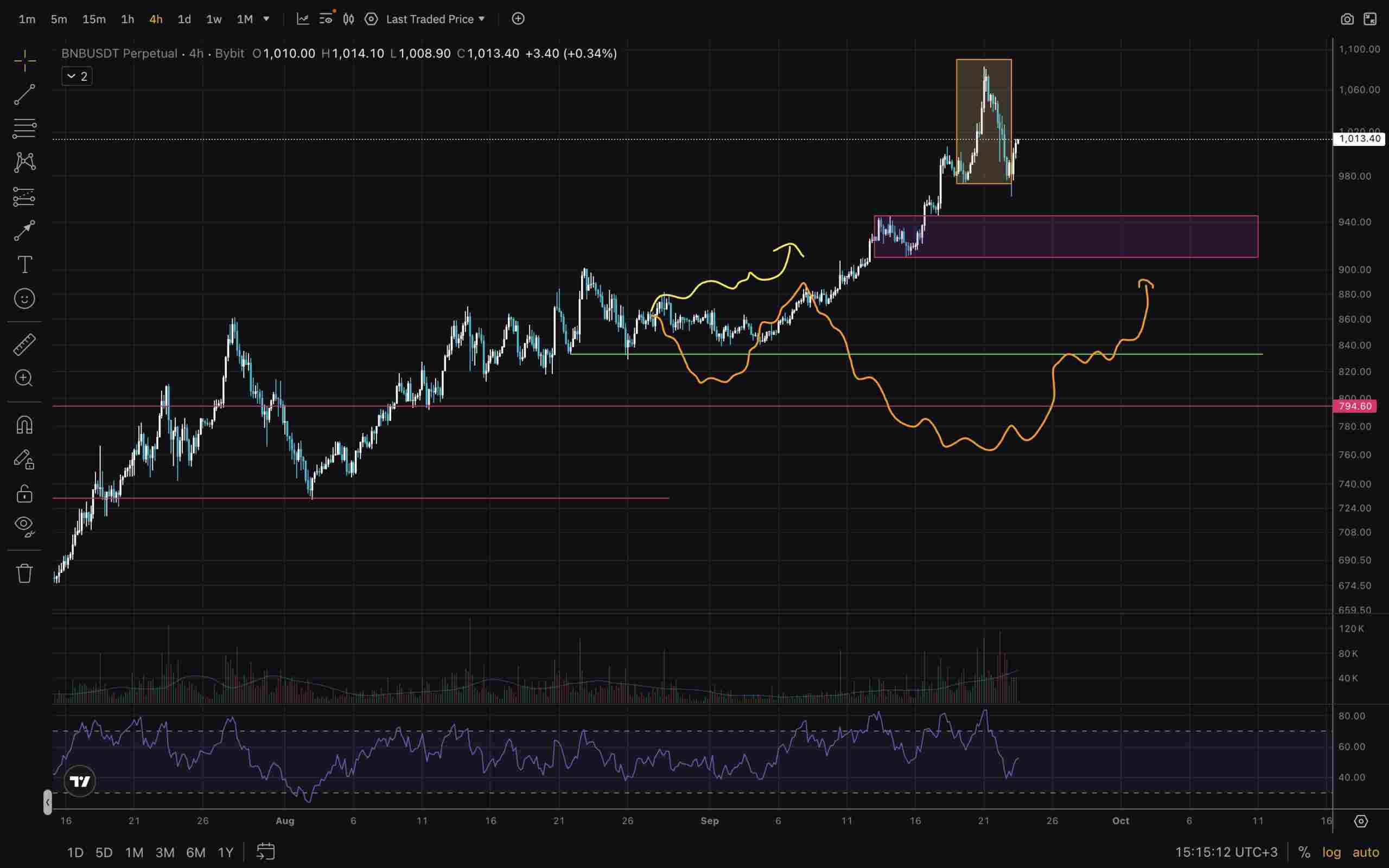This screenshot has height=868, width=1389.
Task: Open the emoji sticker tool
Action: point(24,298)
